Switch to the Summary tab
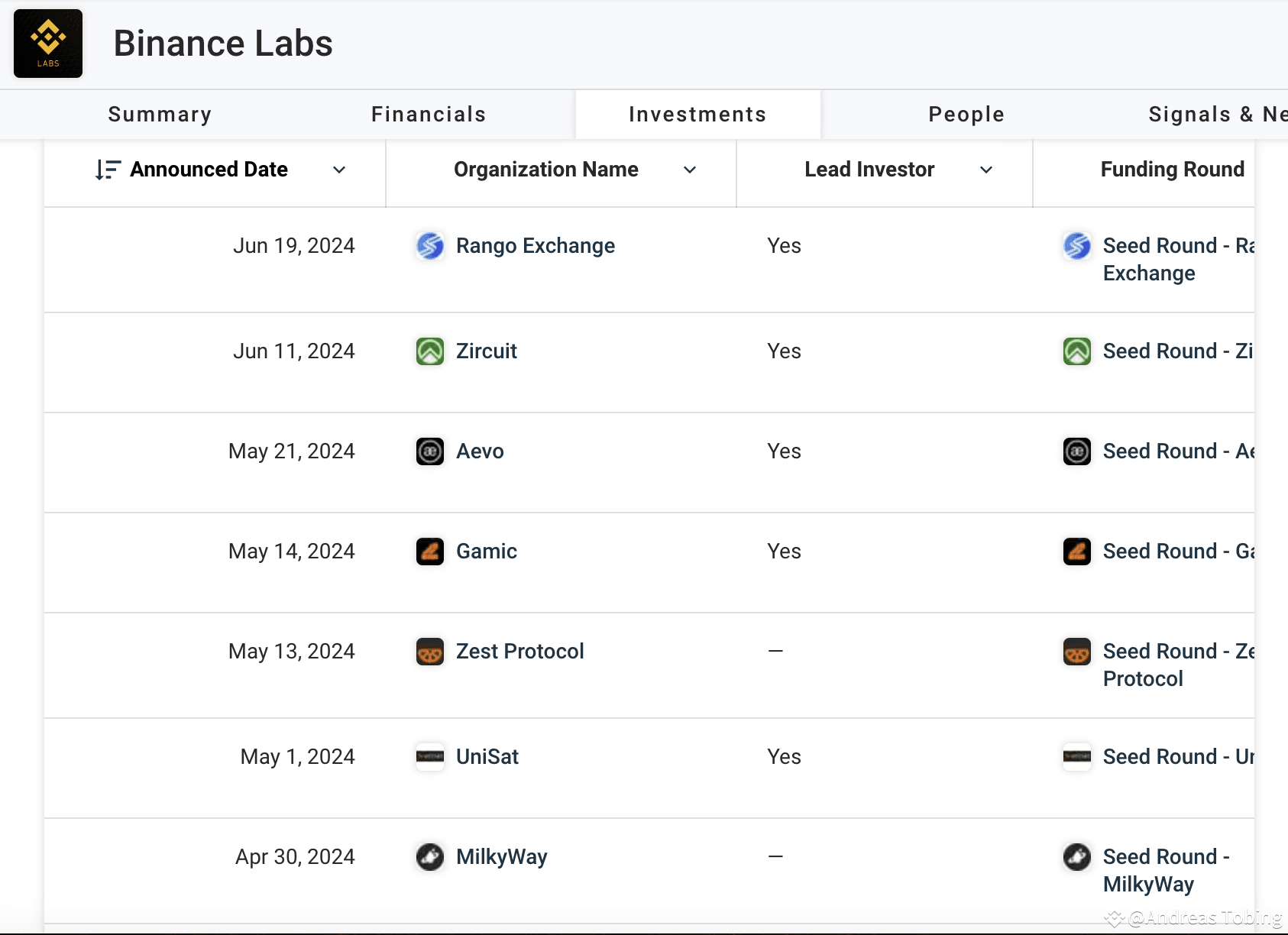 click(160, 115)
